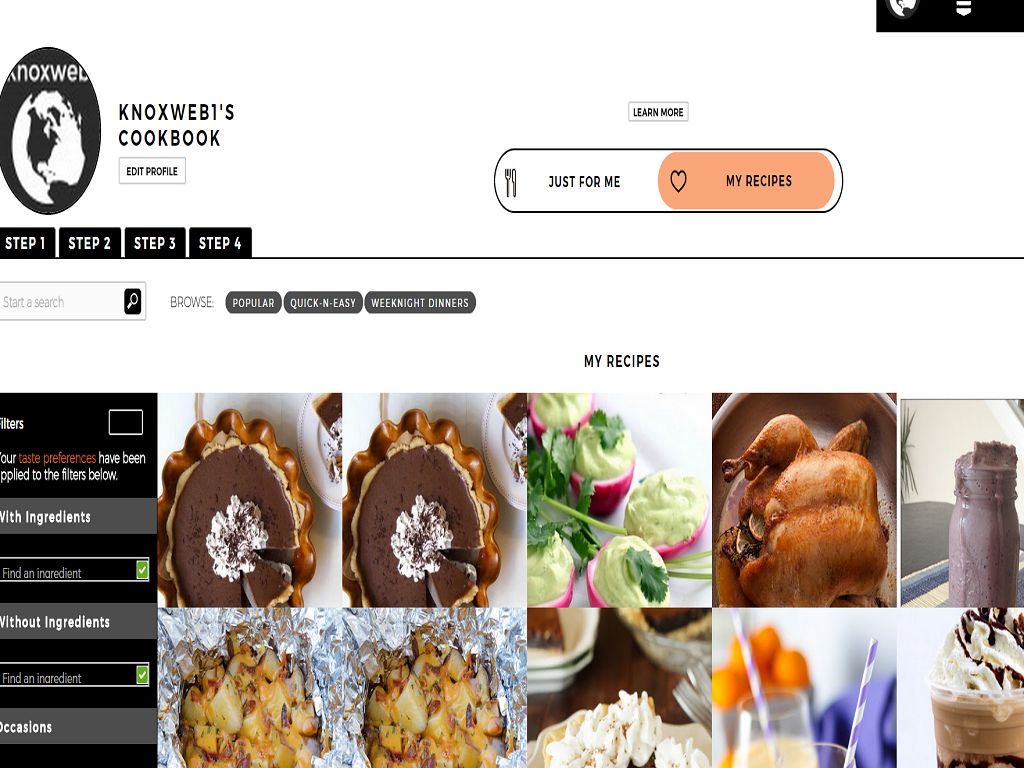Select the Just For Me option
The width and height of the screenshot is (1024, 768).
tap(584, 182)
